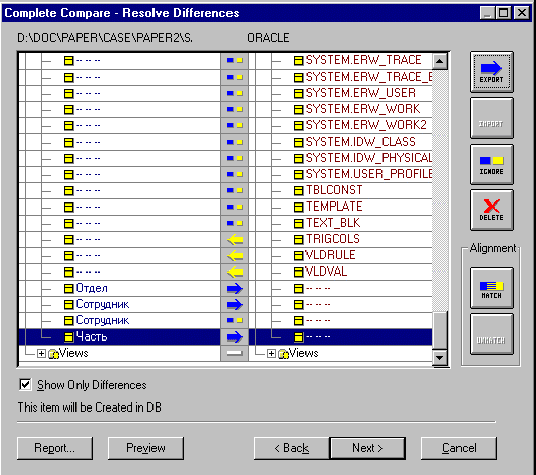Select TEMPLATE table entry
The image size is (536, 475).
coord(334,206)
